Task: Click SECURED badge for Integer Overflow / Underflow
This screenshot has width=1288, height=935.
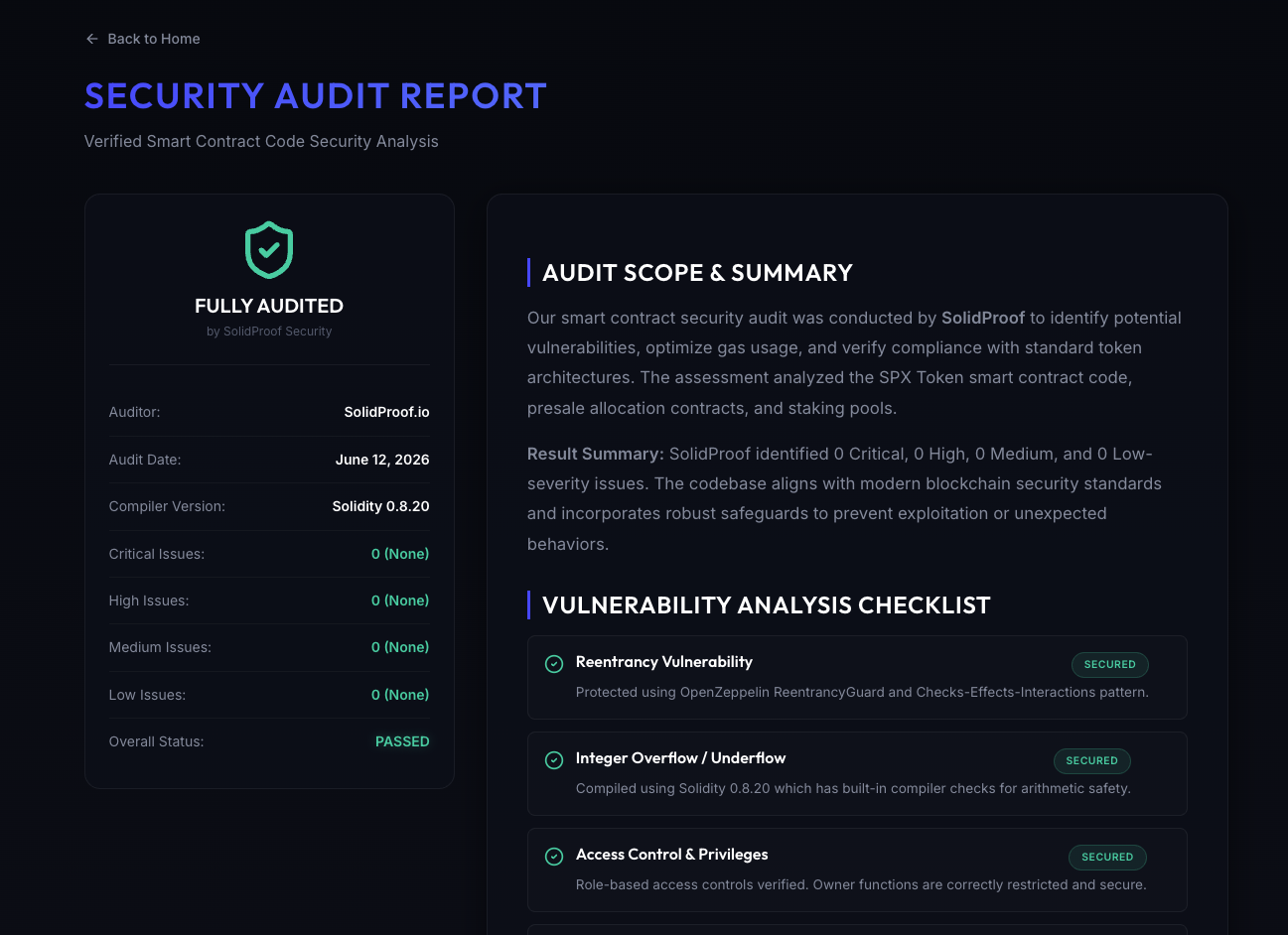Action: (1092, 760)
